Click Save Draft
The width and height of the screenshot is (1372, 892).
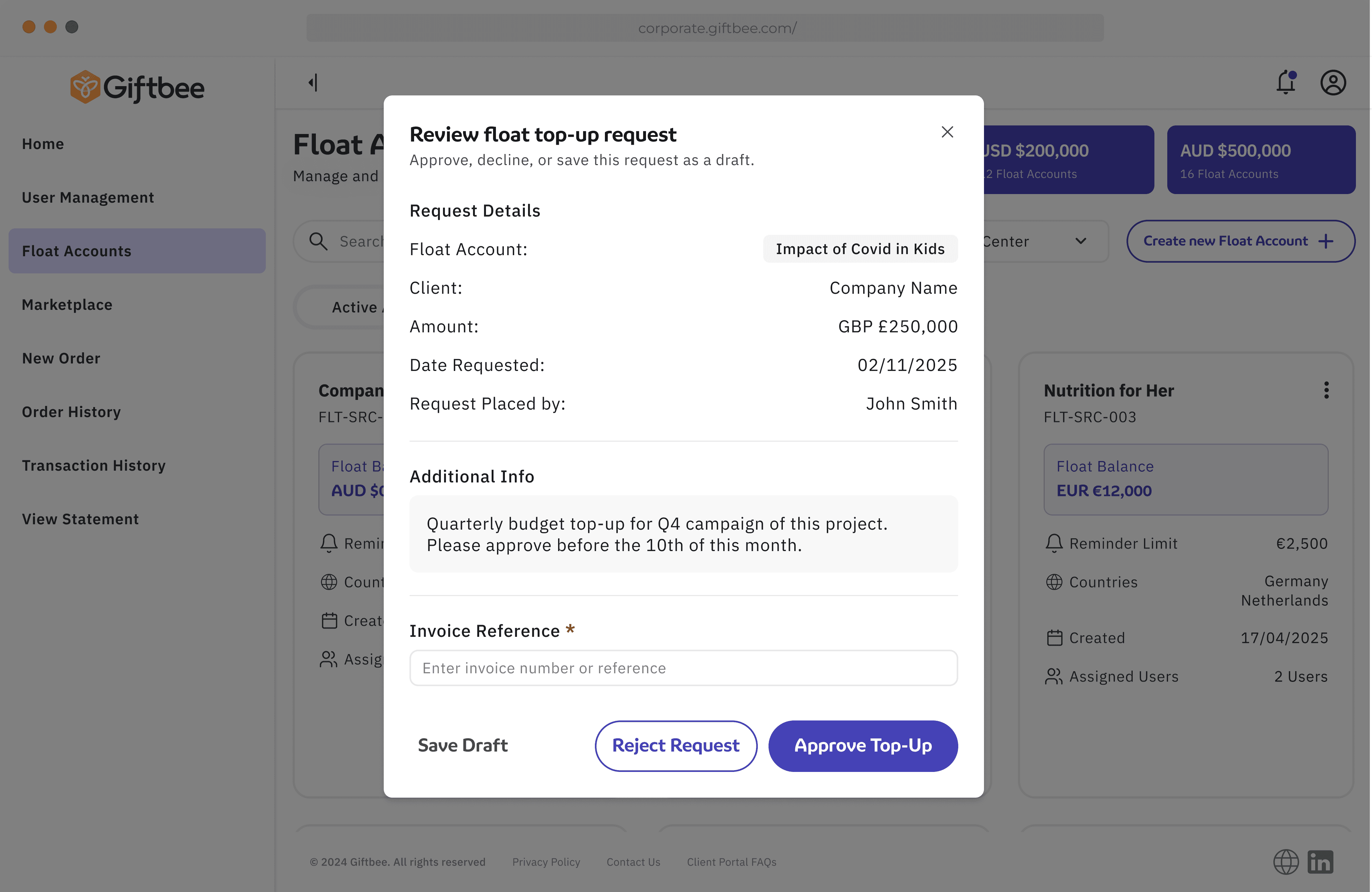pos(462,745)
